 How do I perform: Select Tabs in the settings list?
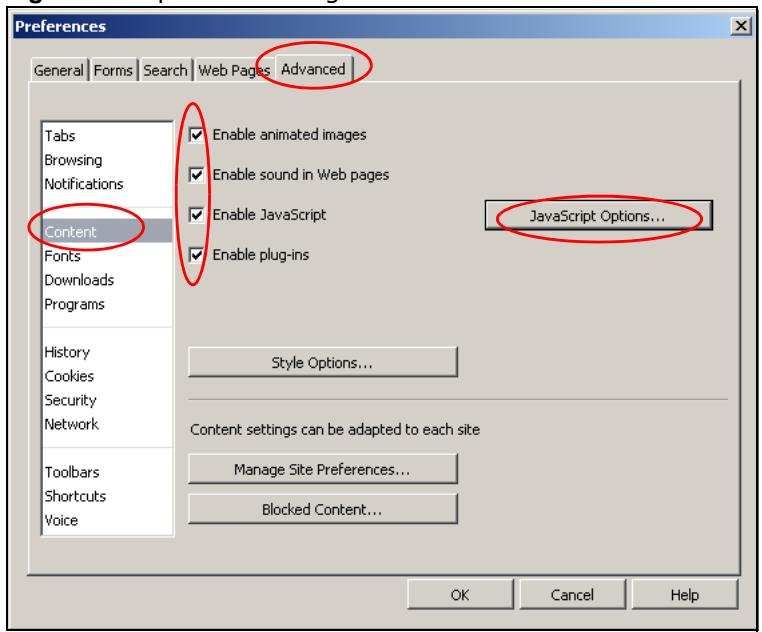[107, 136]
